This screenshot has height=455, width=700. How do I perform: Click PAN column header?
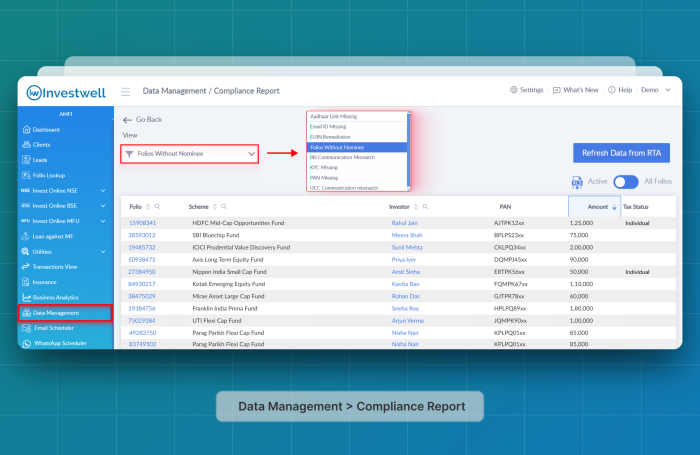pyautogui.click(x=505, y=207)
